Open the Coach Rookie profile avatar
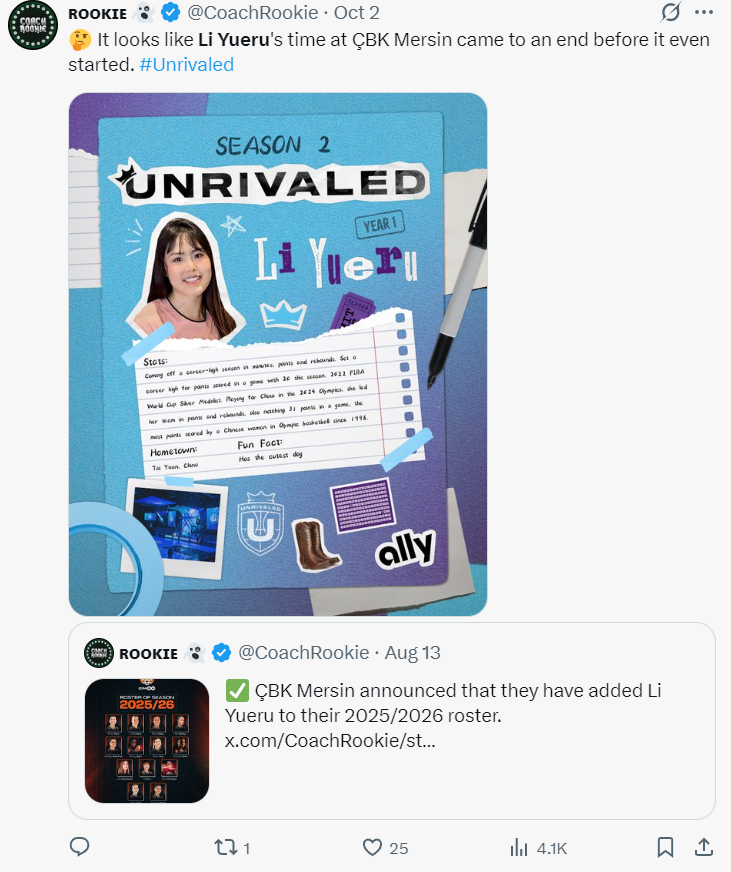Image resolution: width=731 pixels, height=872 pixels. [x=33, y=25]
